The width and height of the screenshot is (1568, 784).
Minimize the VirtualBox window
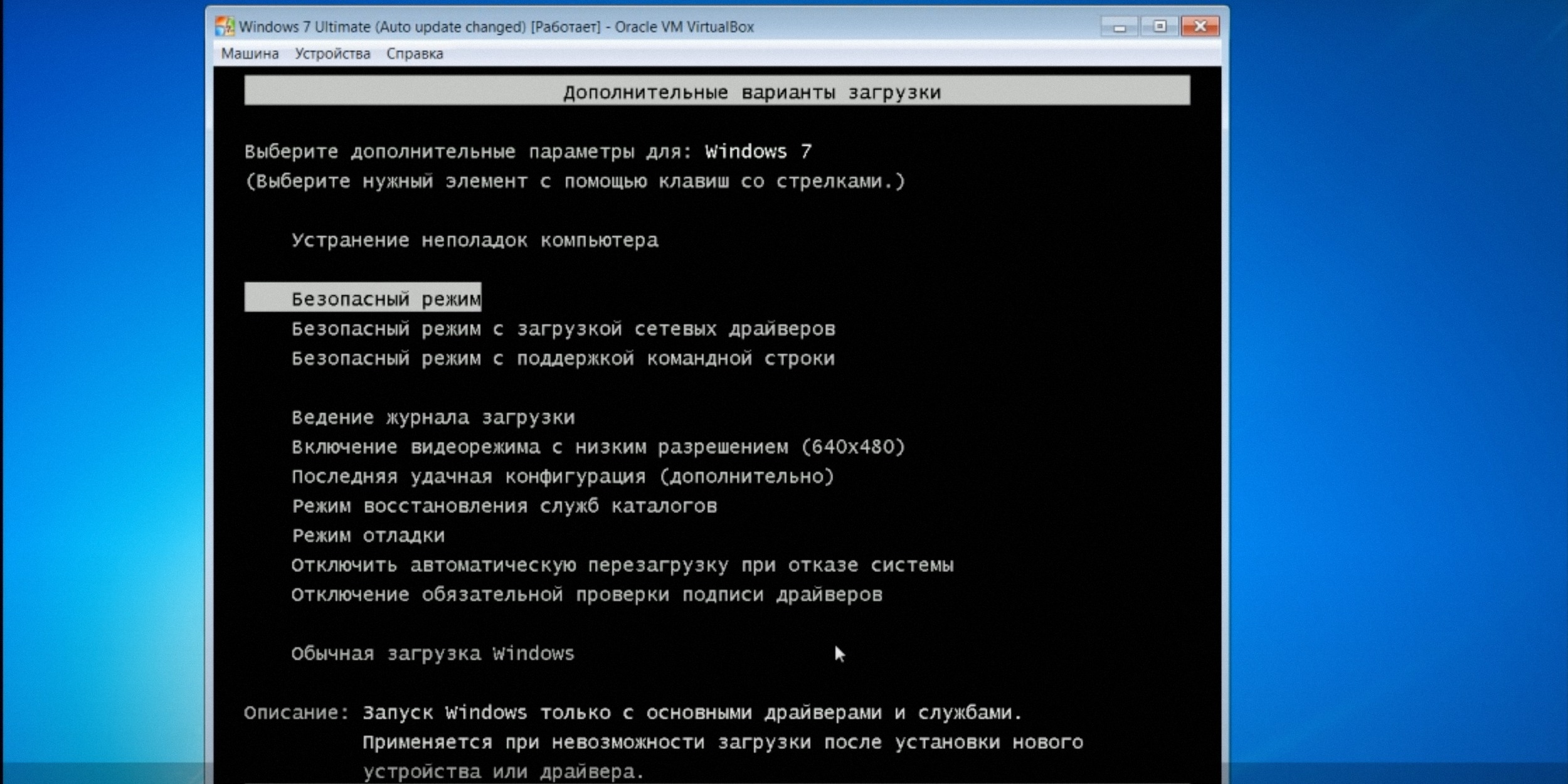(x=1119, y=26)
